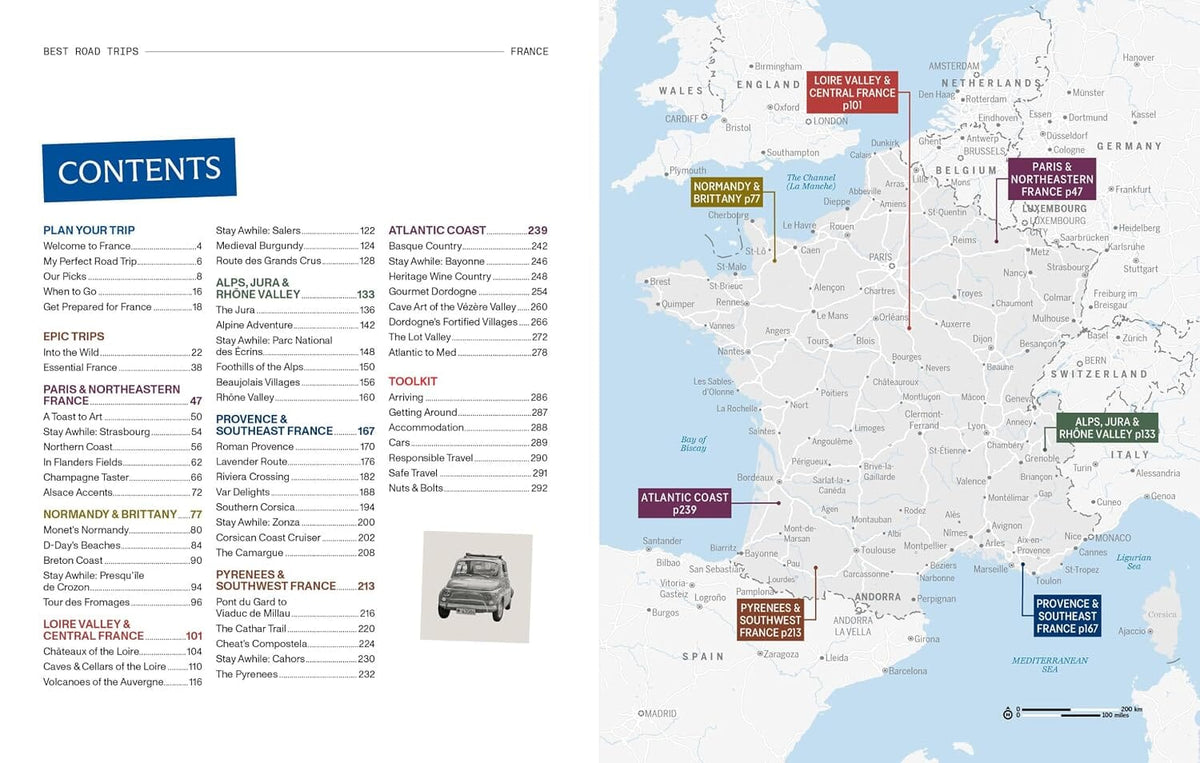Open the 'Alsace Accents' entry

(123, 493)
